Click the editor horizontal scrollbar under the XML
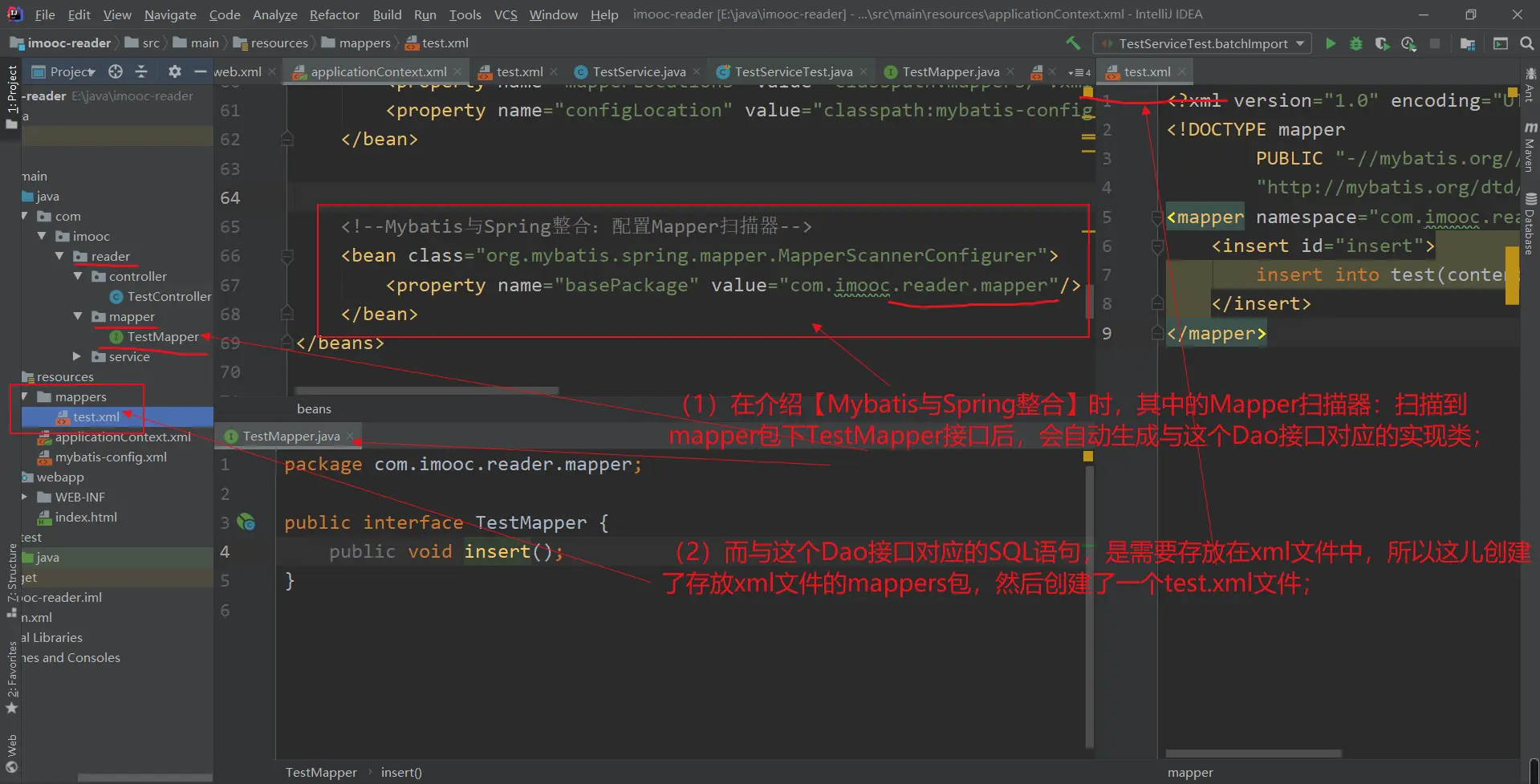 tap(426, 391)
